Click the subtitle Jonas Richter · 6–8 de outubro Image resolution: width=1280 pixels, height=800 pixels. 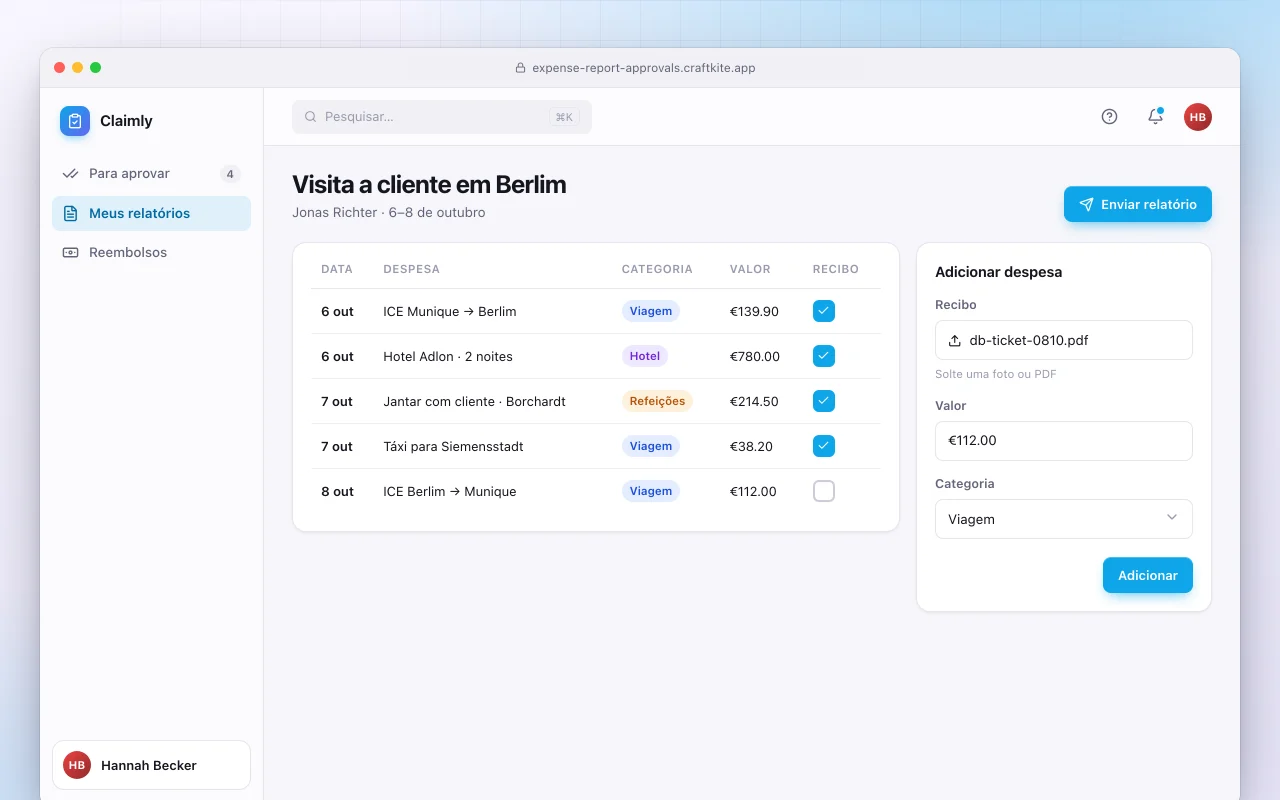[389, 212]
